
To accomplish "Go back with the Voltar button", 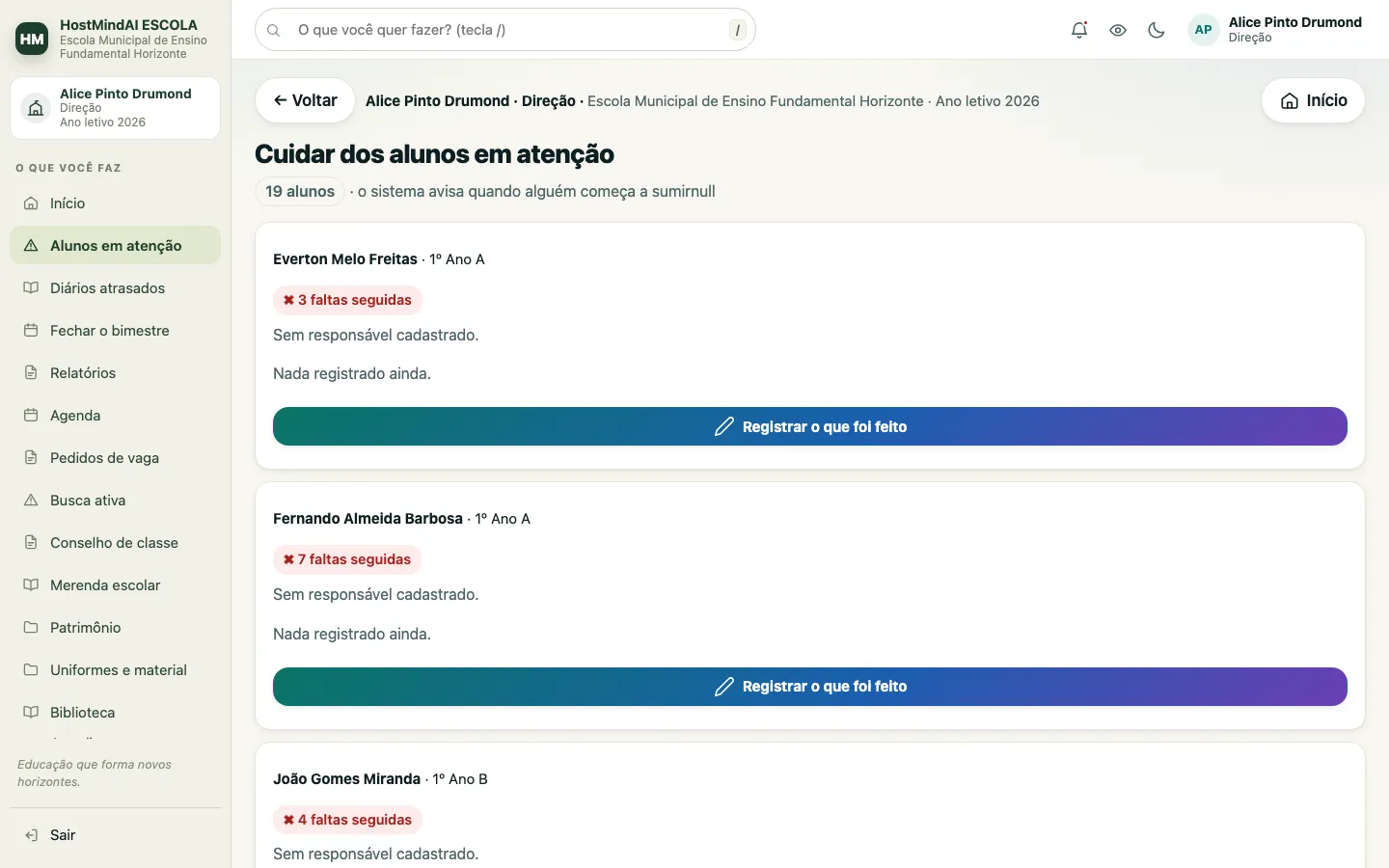I will [x=305, y=100].
